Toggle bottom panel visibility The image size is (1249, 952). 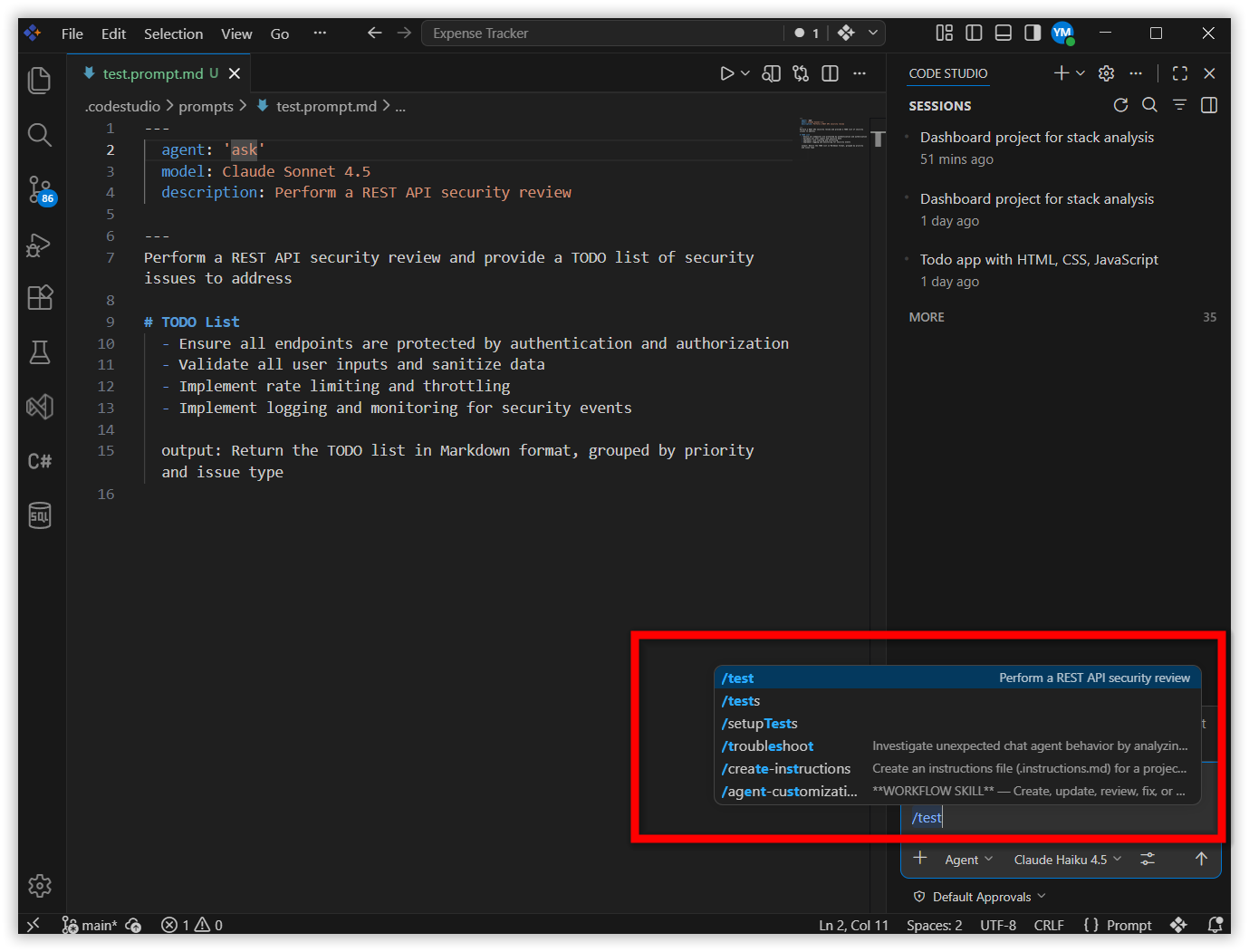pyautogui.click(x=1003, y=33)
